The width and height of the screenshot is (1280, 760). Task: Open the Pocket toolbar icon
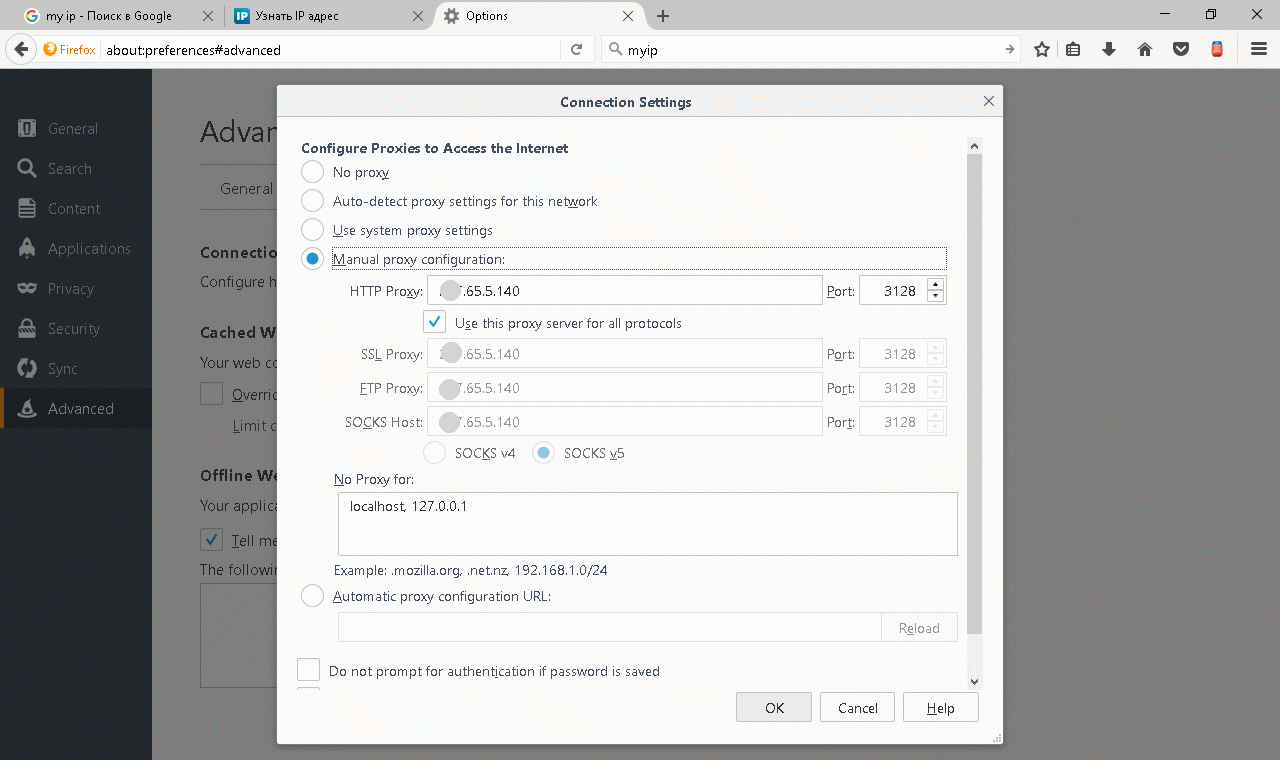pyautogui.click(x=1181, y=49)
